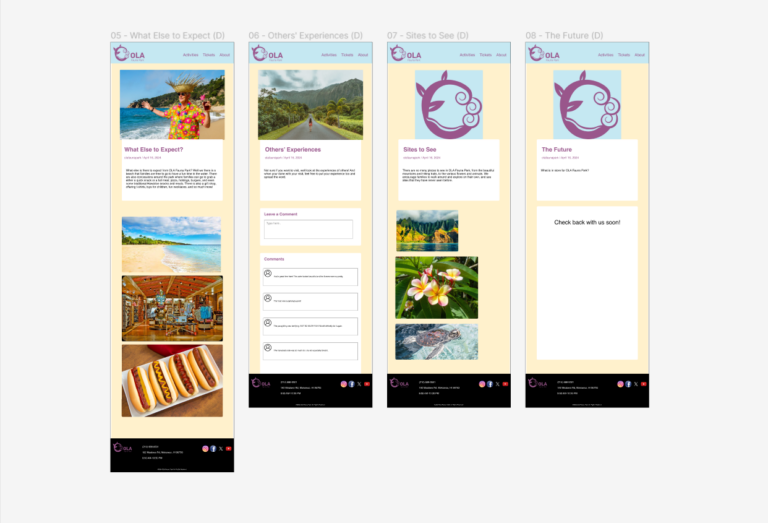Click About nav link in frame 08
The image size is (768, 523).
(639, 55)
